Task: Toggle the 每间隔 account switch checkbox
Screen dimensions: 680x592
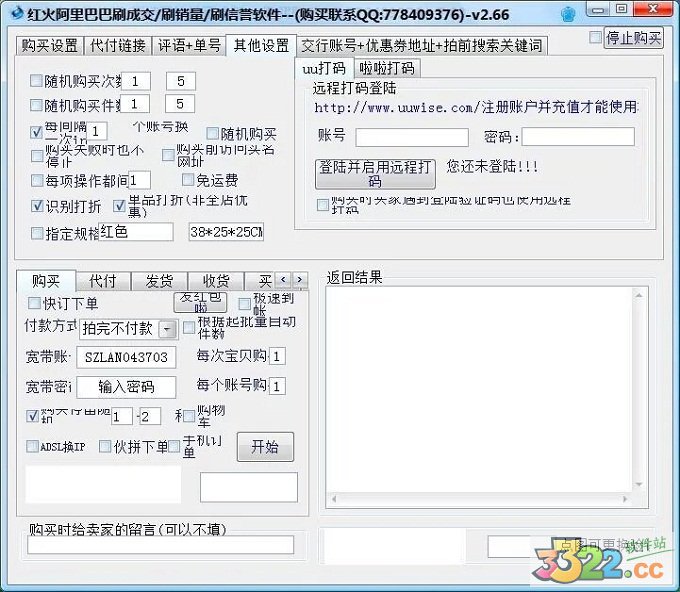Action: click(36, 132)
